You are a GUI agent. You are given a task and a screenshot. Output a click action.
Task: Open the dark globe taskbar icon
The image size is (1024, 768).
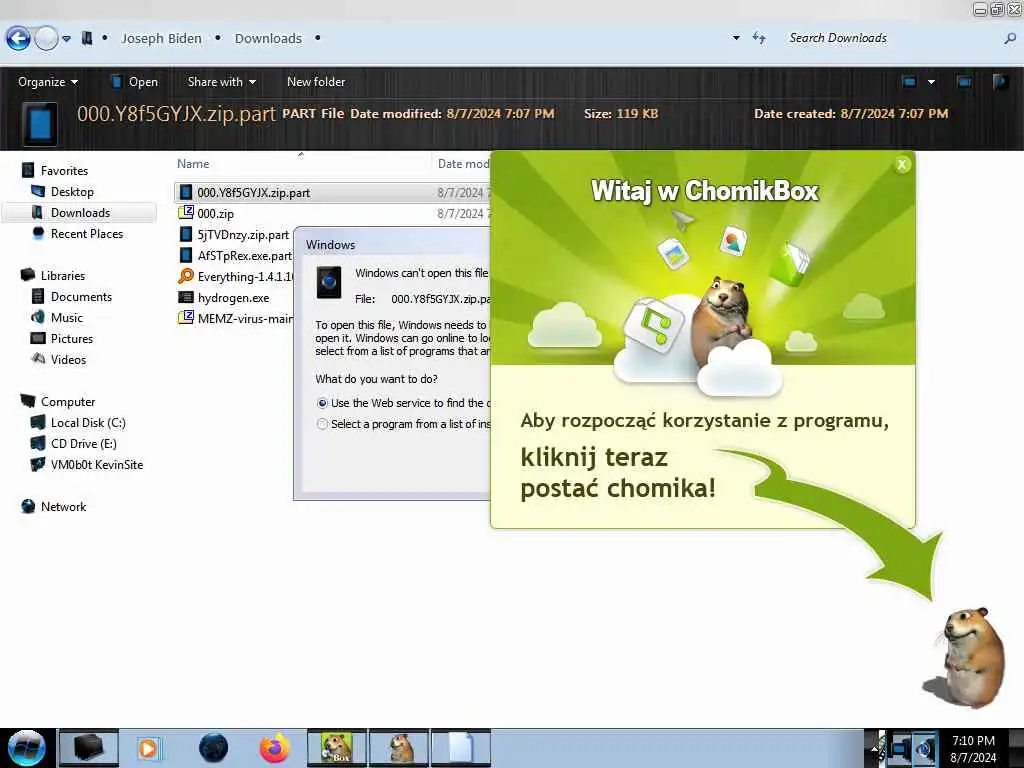214,748
